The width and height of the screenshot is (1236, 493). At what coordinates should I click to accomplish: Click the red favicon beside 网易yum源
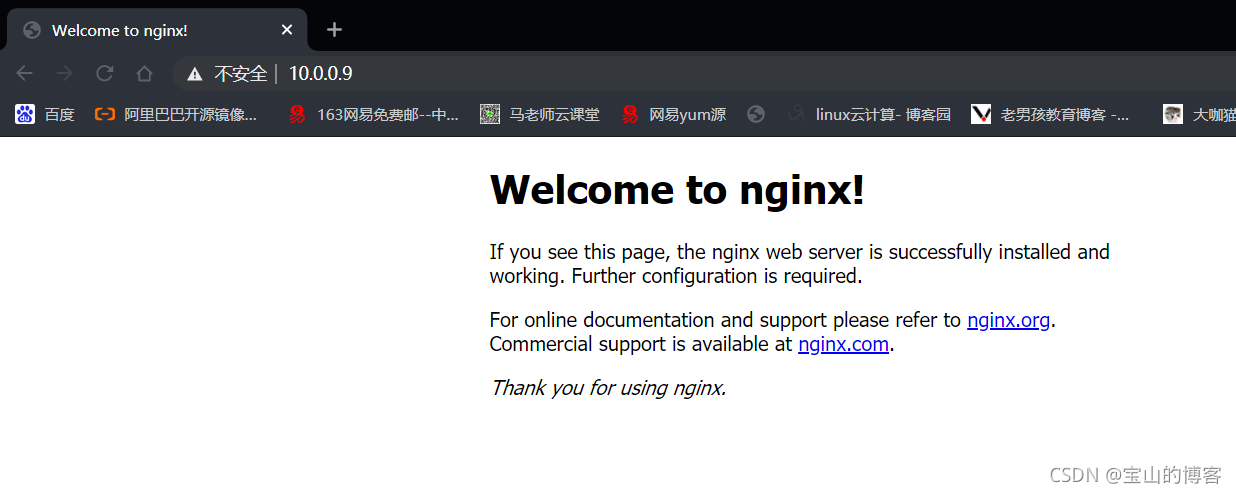[630, 114]
